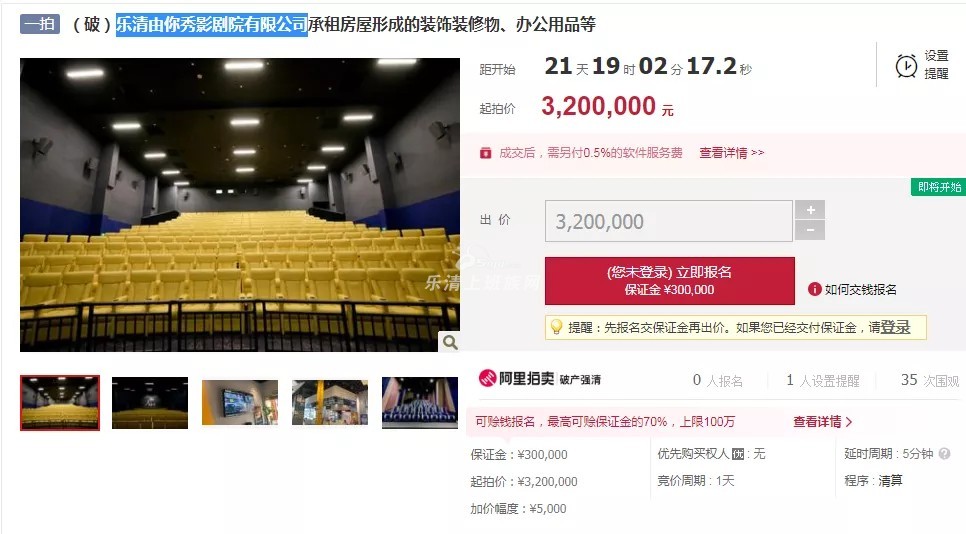The width and height of the screenshot is (966, 534).
Task: Click the alarm clock reminder icon
Action: tap(906, 65)
